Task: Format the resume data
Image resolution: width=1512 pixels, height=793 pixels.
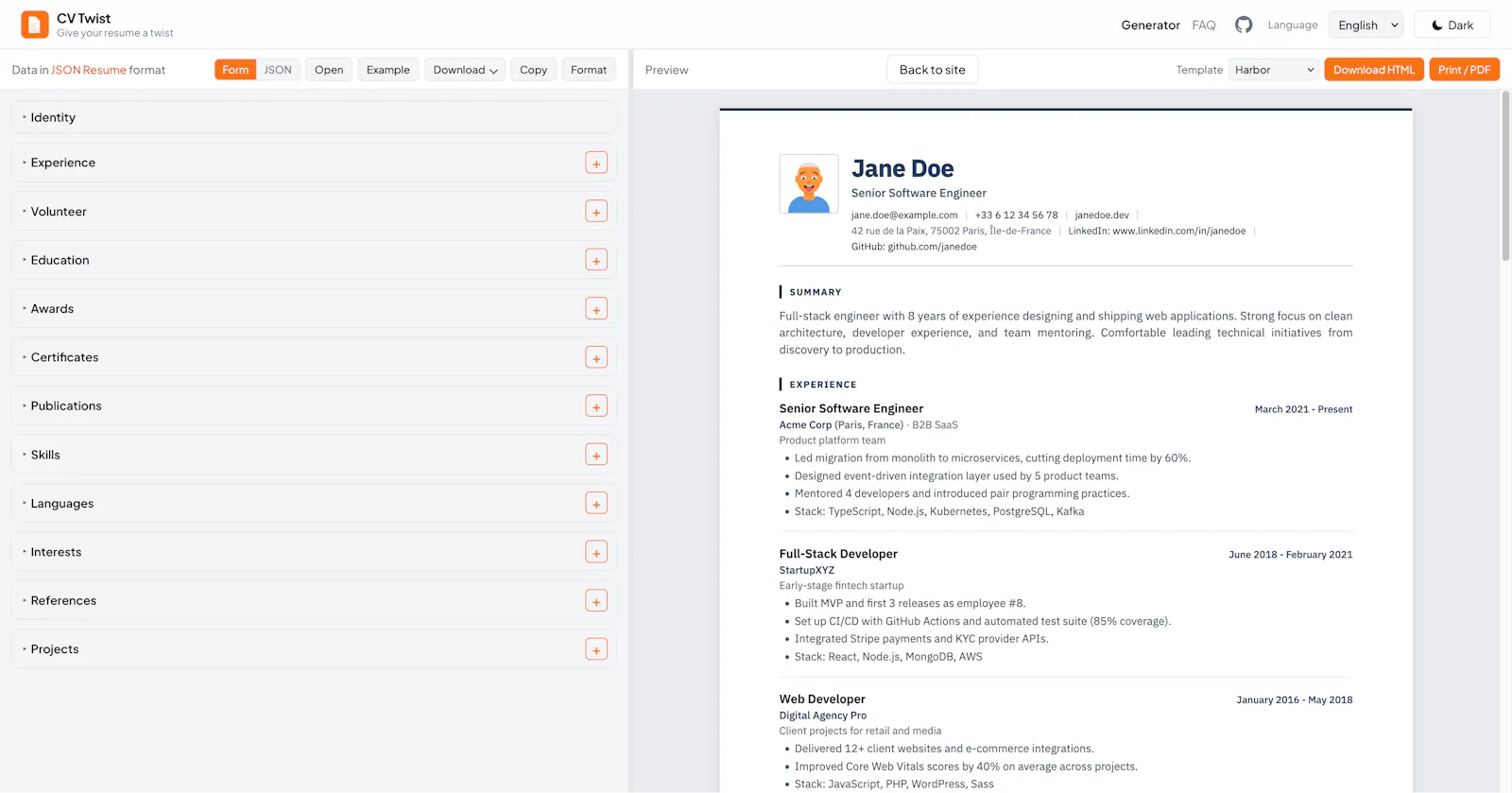Action: click(589, 69)
